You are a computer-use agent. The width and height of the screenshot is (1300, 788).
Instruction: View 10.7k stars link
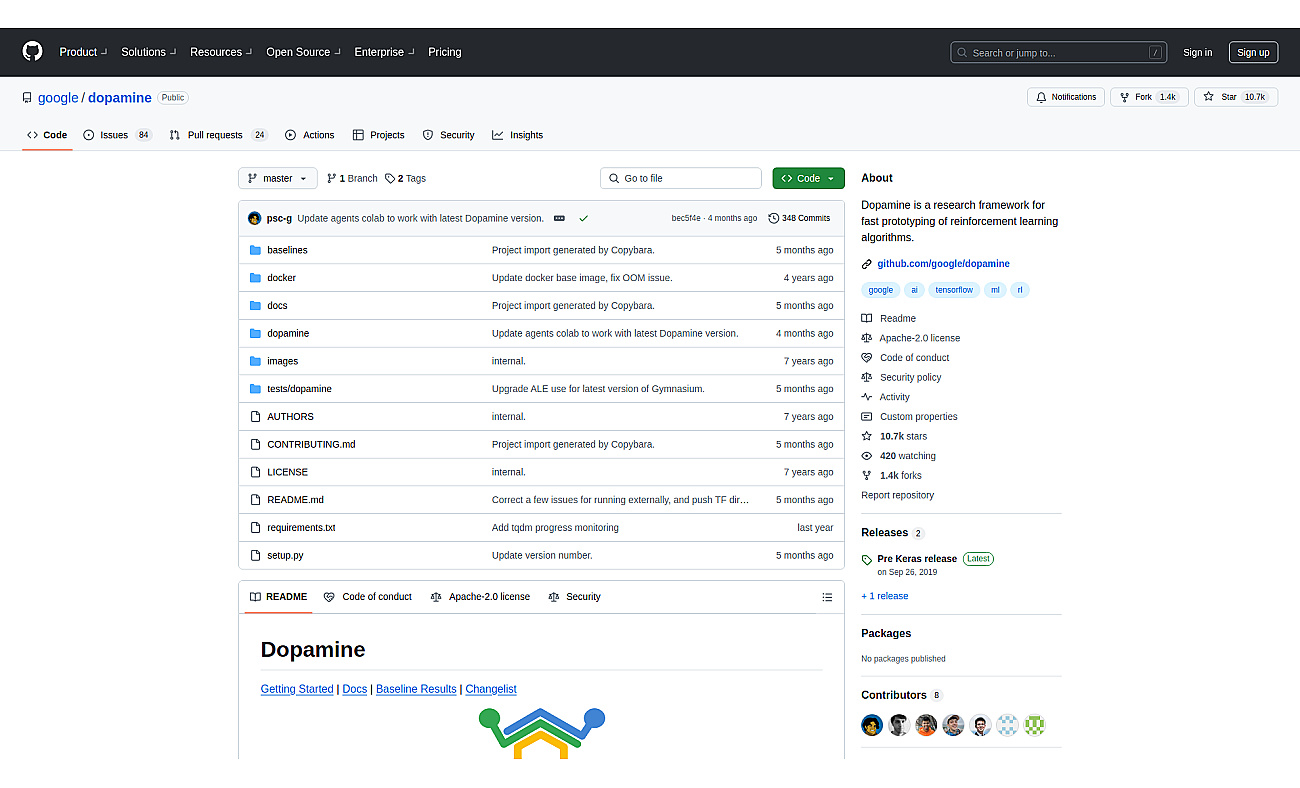[894, 436]
